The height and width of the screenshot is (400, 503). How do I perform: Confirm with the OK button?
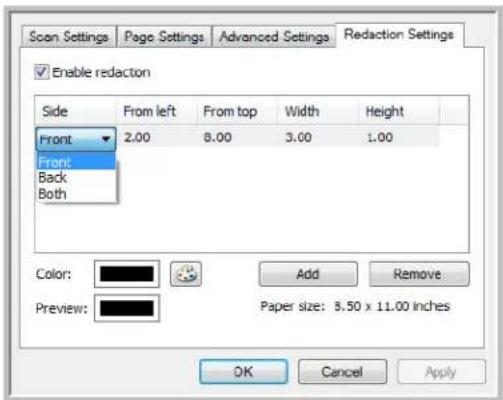click(x=243, y=372)
